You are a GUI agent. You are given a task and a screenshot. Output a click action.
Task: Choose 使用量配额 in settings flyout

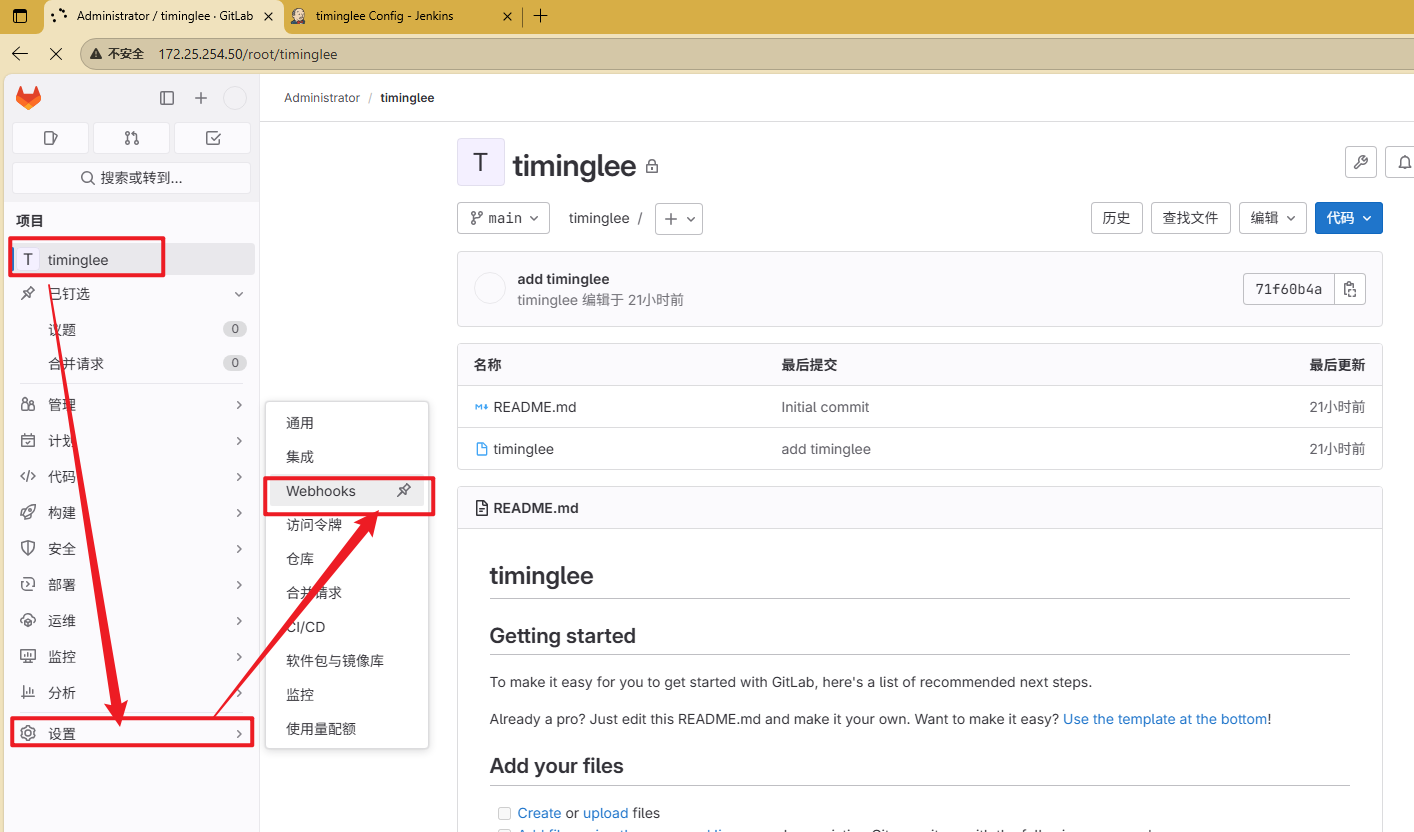pyautogui.click(x=347, y=729)
